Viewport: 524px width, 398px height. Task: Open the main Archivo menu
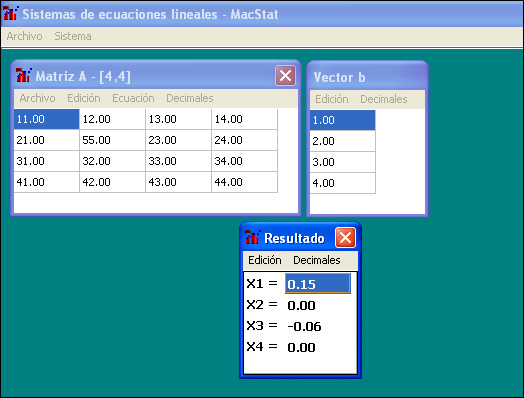[x=24, y=36]
